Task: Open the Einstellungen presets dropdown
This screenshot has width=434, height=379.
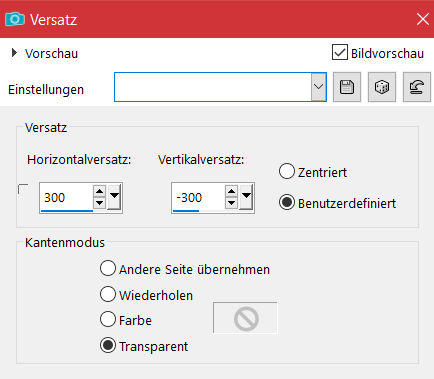Action: point(319,87)
